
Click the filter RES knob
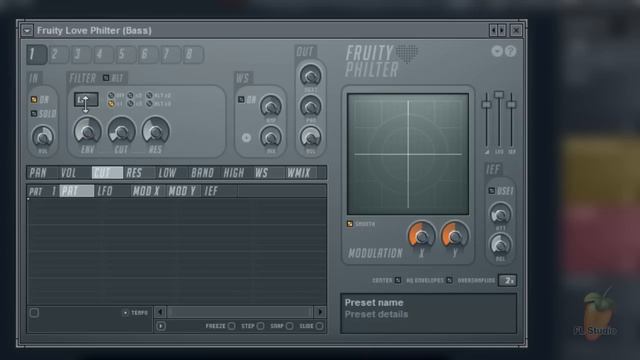coord(156,131)
